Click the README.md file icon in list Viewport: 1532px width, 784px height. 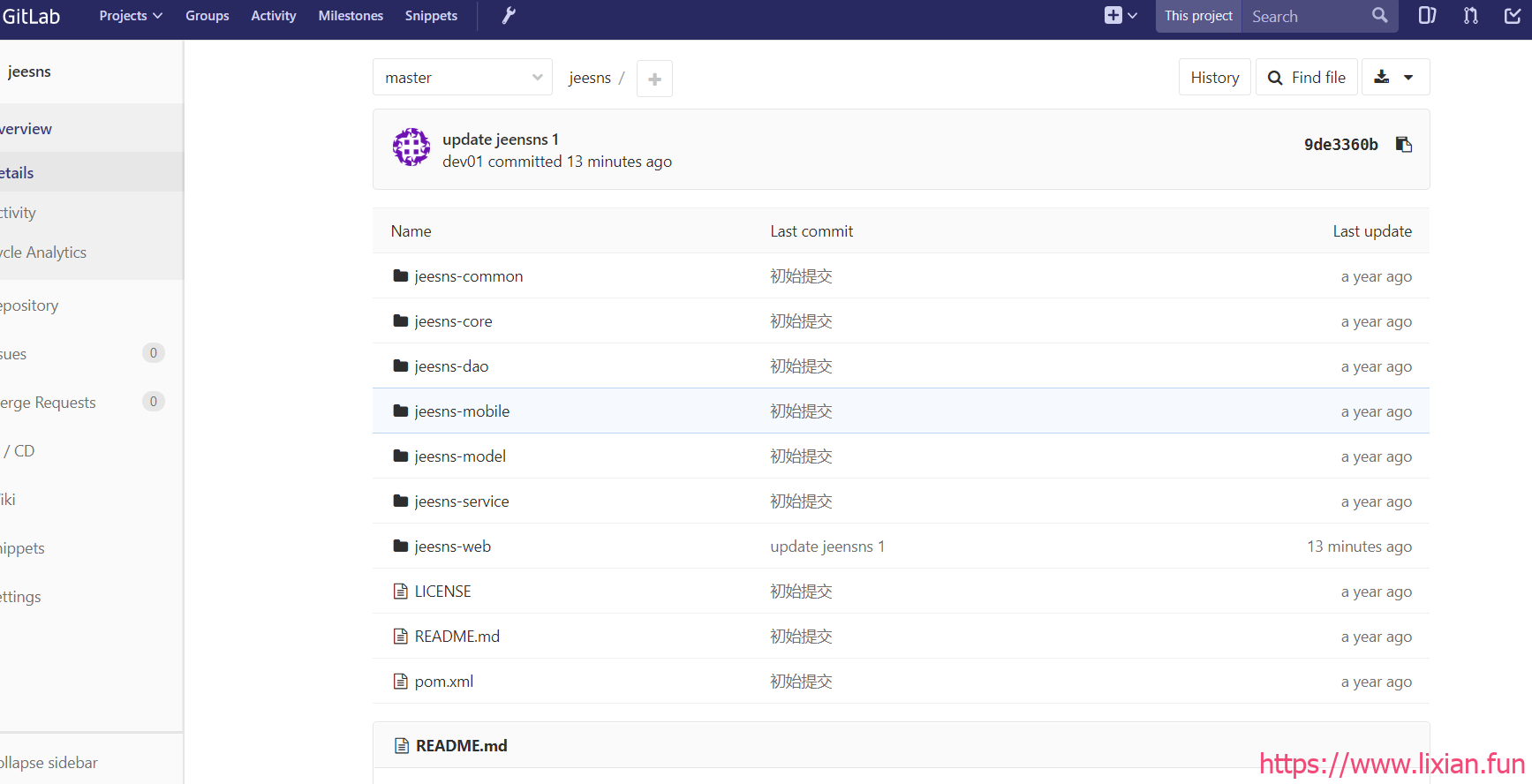click(x=401, y=637)
